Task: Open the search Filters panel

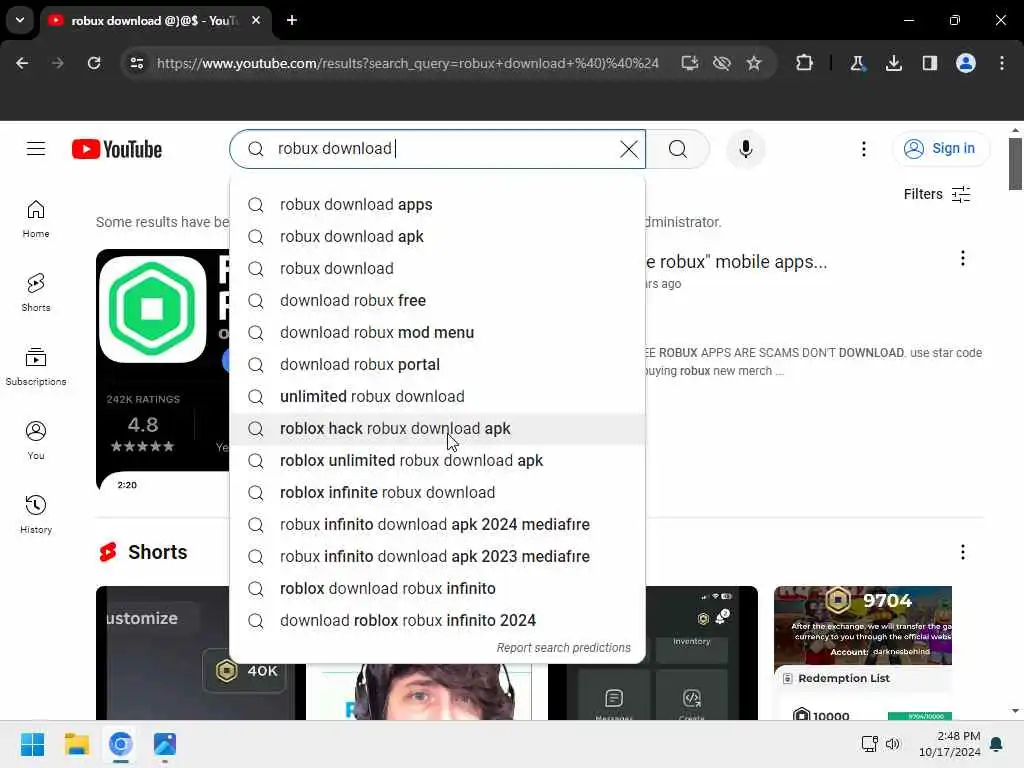Action: [x=937, y=194]
